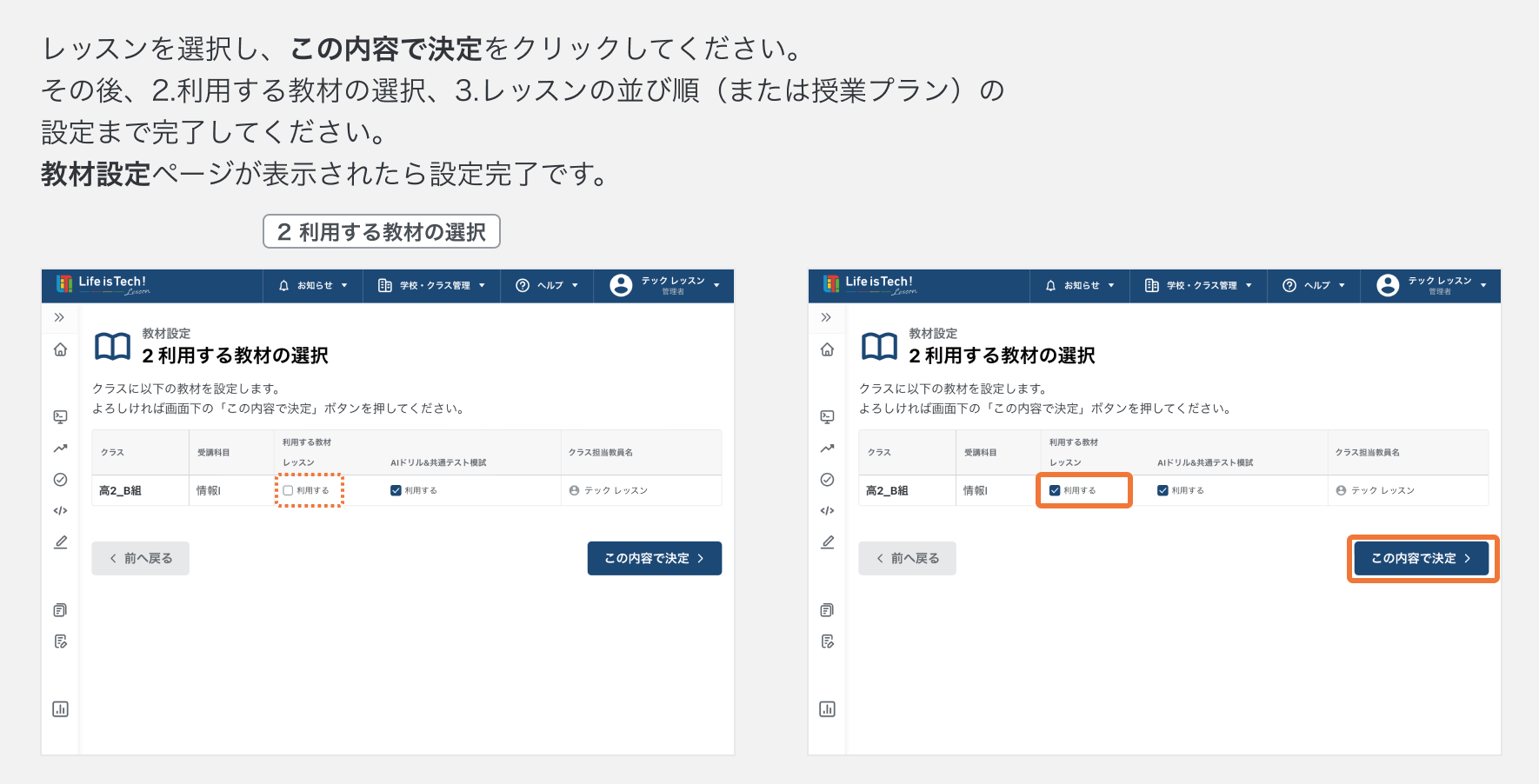Expand the sidebar with » in right screenshot
This screenshot has height=784, width=1539.
(x=826, y=317)
